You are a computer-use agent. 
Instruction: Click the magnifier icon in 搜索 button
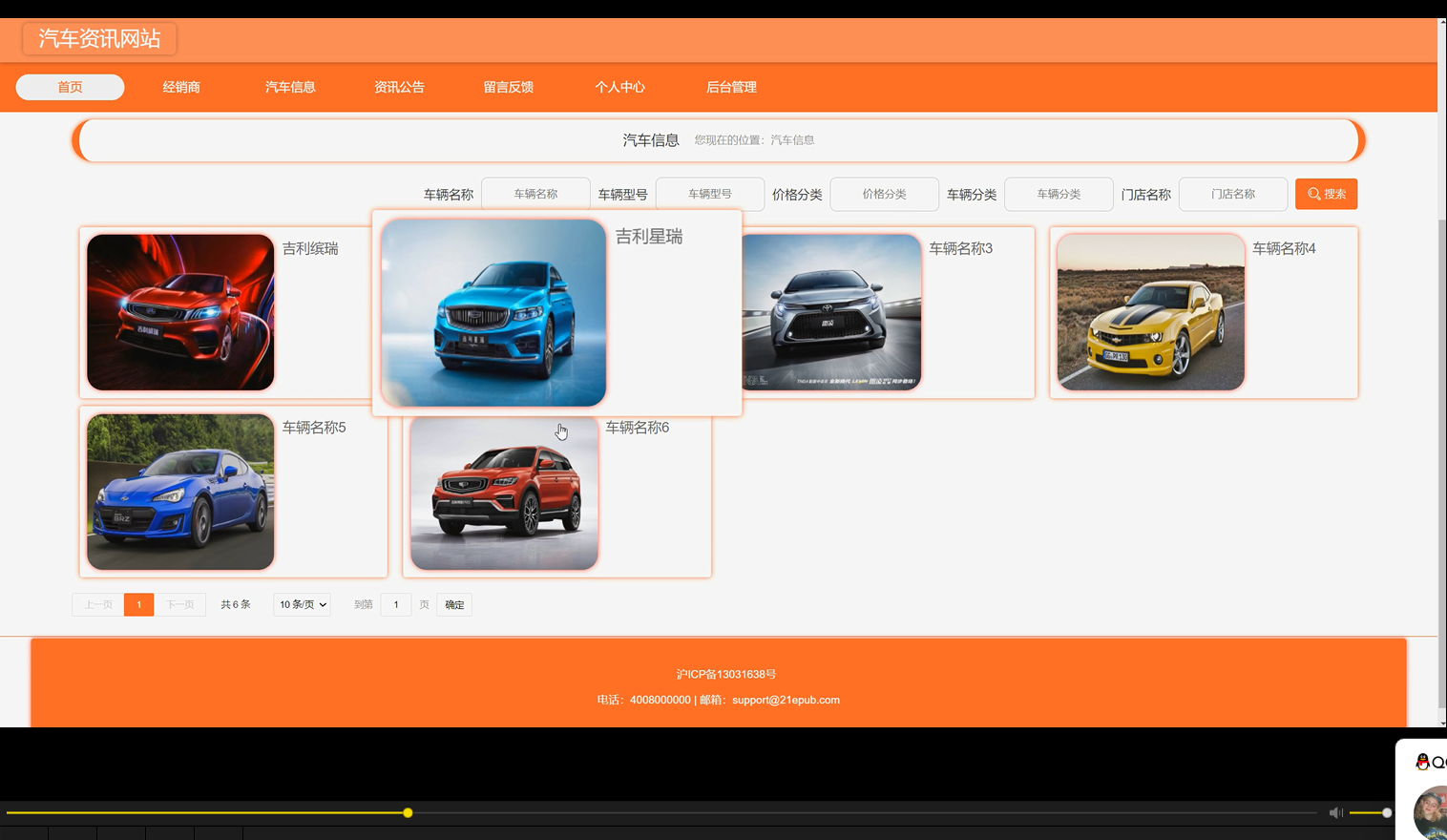click(x=1314, y=194)
